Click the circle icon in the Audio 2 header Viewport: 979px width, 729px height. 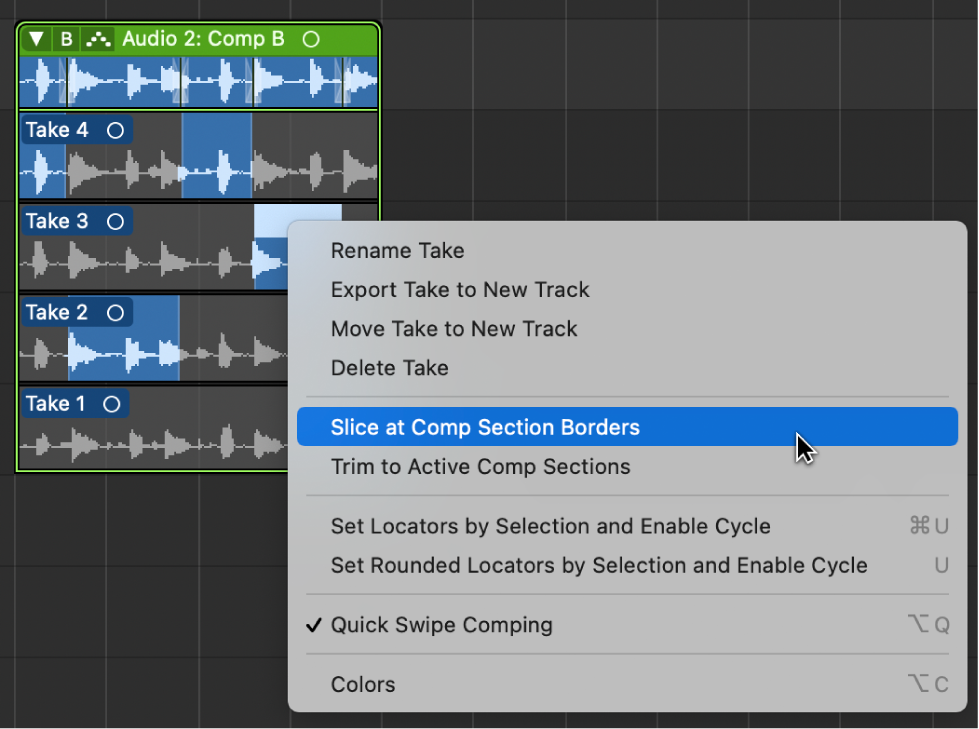click(310, 38)
